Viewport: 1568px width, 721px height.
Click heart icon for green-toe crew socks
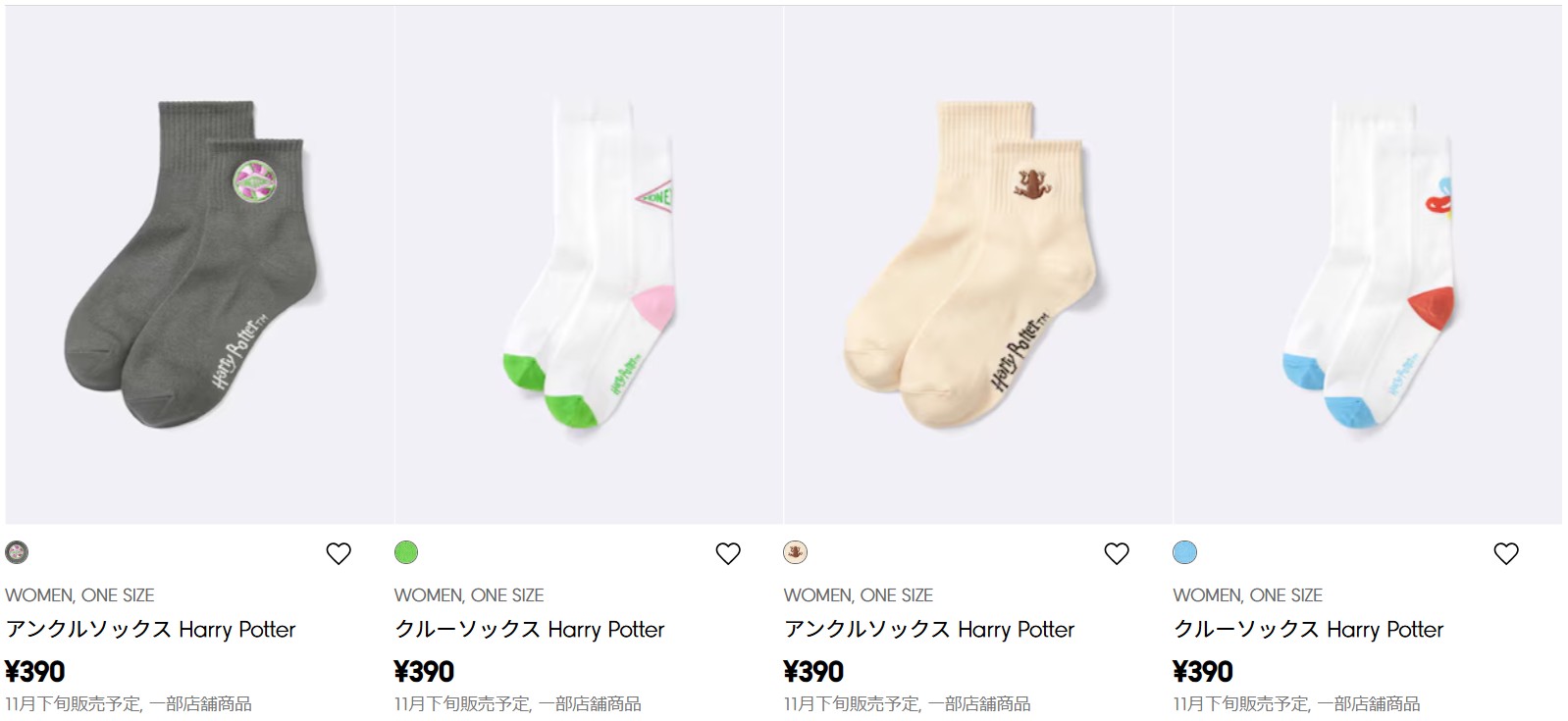[728, 553]
